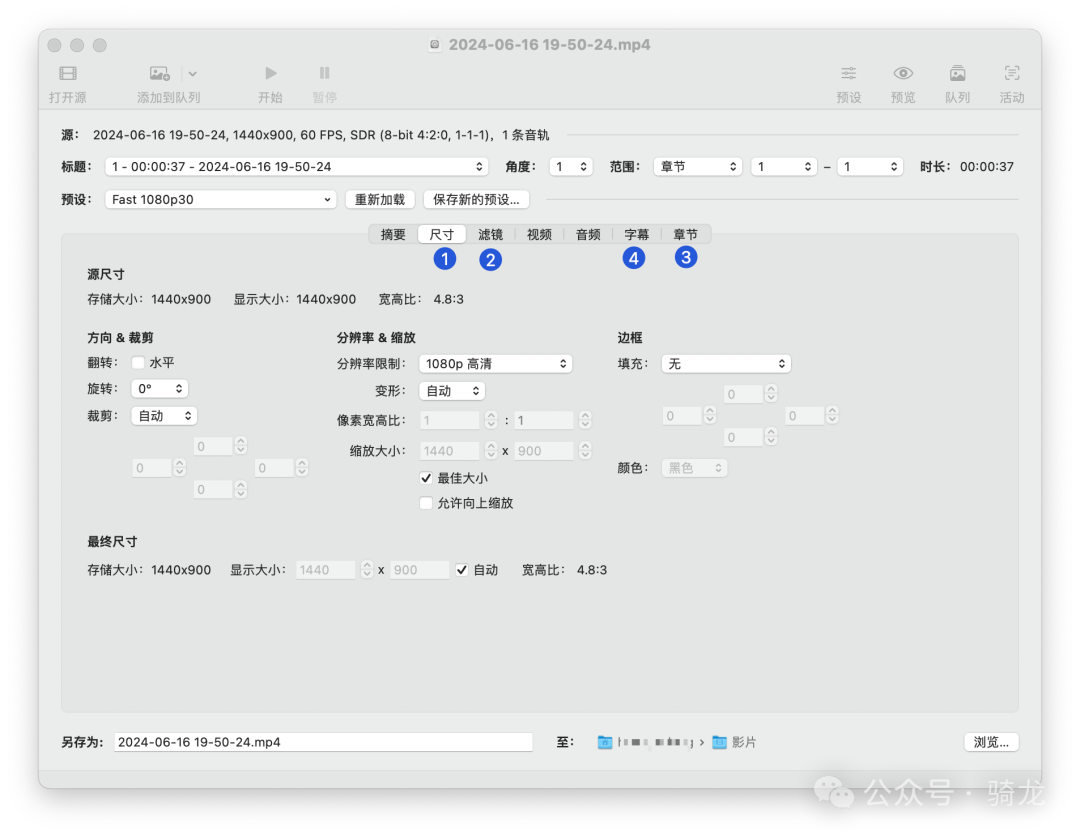Image resolution: width=1080 pixels, height=836 pixels.
Task: Click 保存新的预设... button
Action: click(476, 200)
